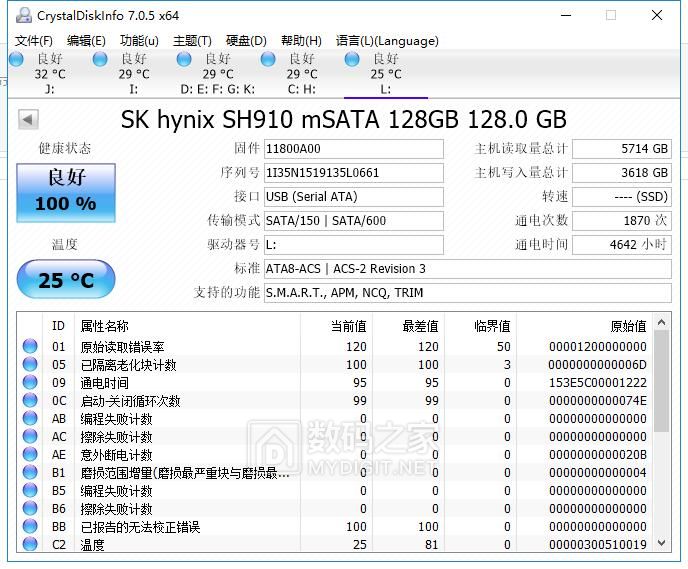Click the 属性名称 column header
Screen dimensions: 688x569
point(187,326)
